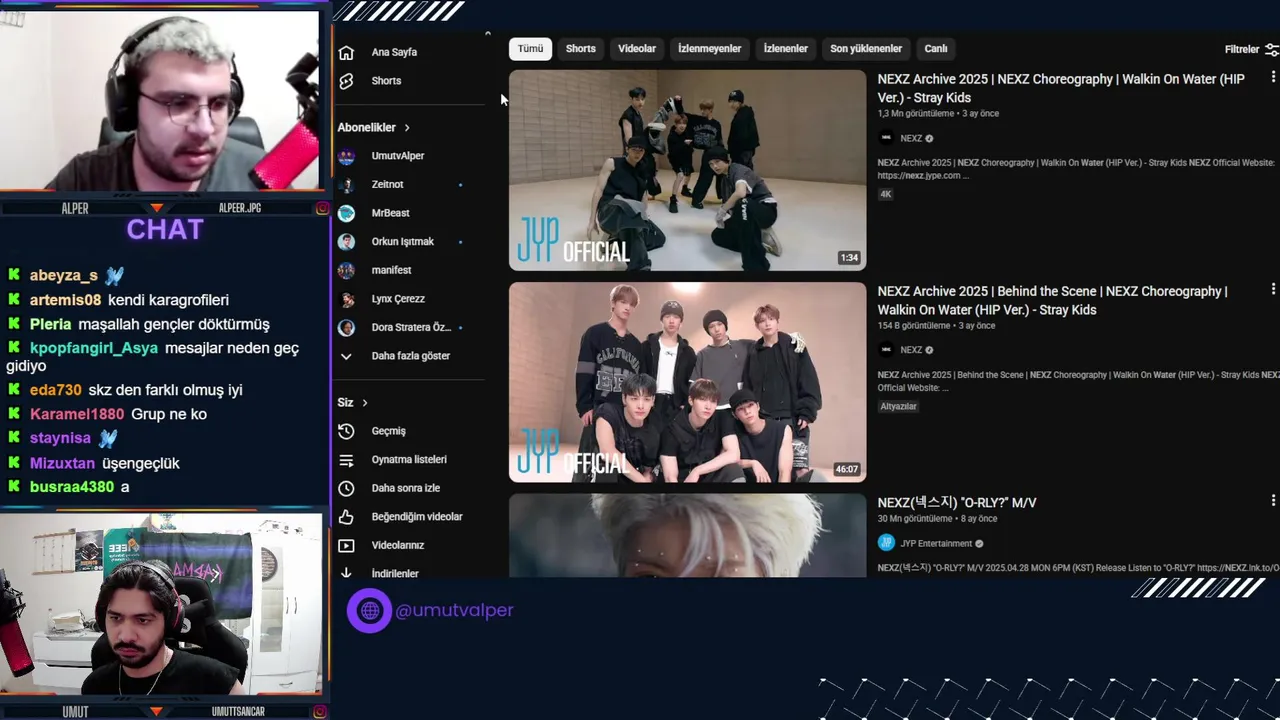Click chat username kpopfangirl_Asya
1280x720 pixels.
click(94, 348)
